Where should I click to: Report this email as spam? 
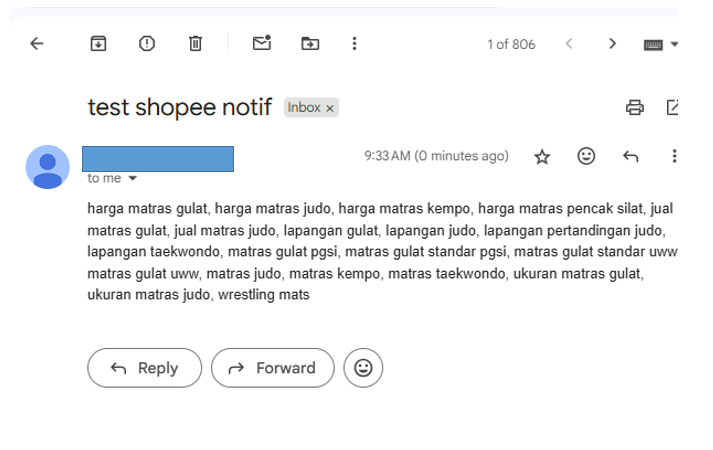click(x=147, y=44)
